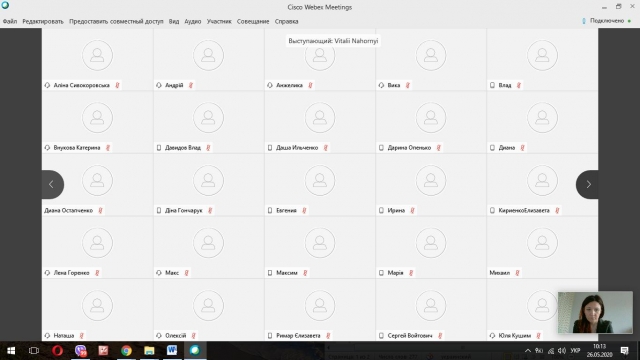This screenshot has height=360, width=640.
Task: Open the notification center
Action: [624, 351]
